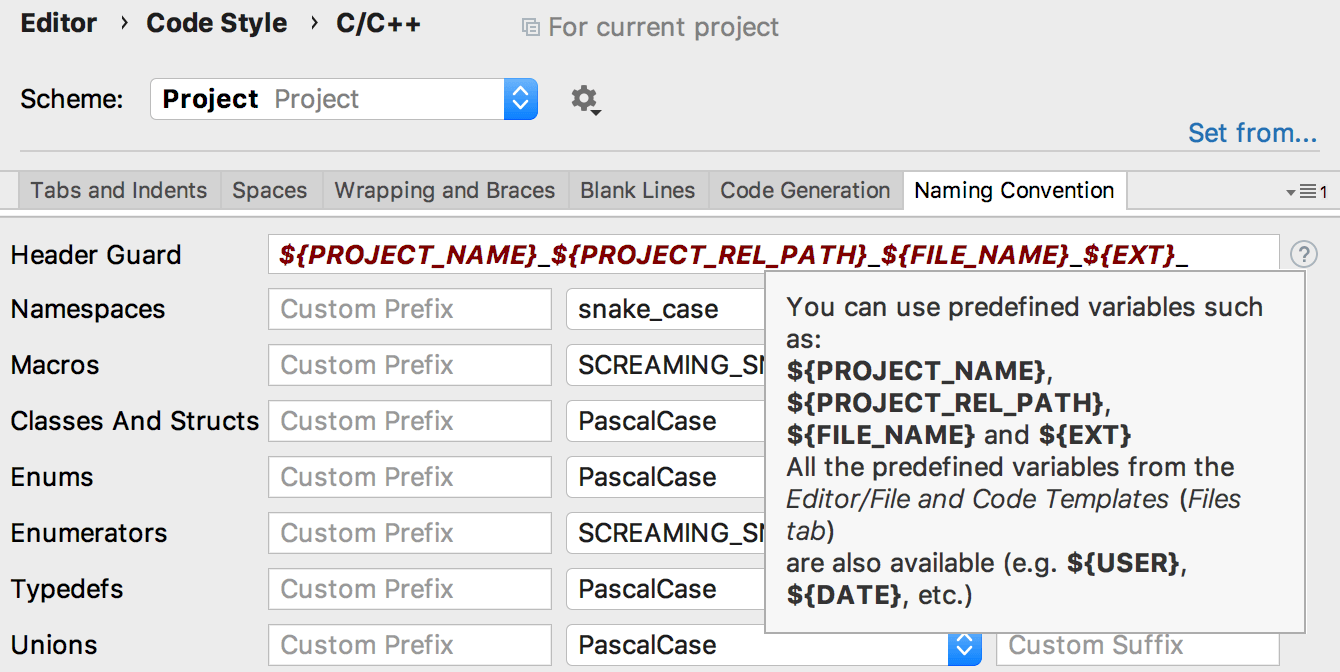Open the Wrapping and Braces tab
The height and width of the screenshot is (672, 1340).
coord(444,190)
